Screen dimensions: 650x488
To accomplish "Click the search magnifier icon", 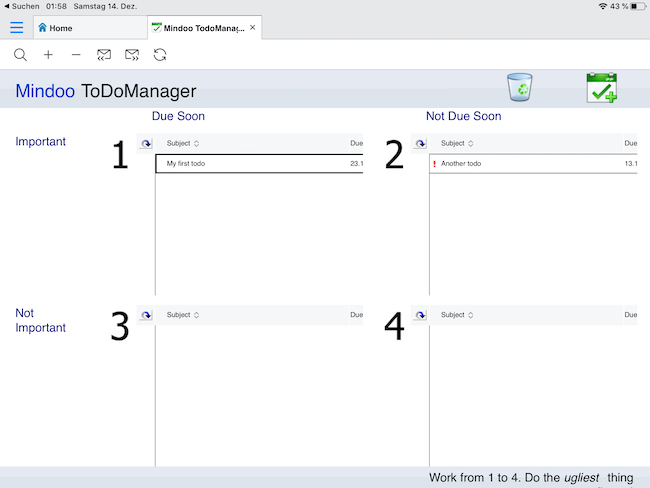I will (x=20, y=55).
